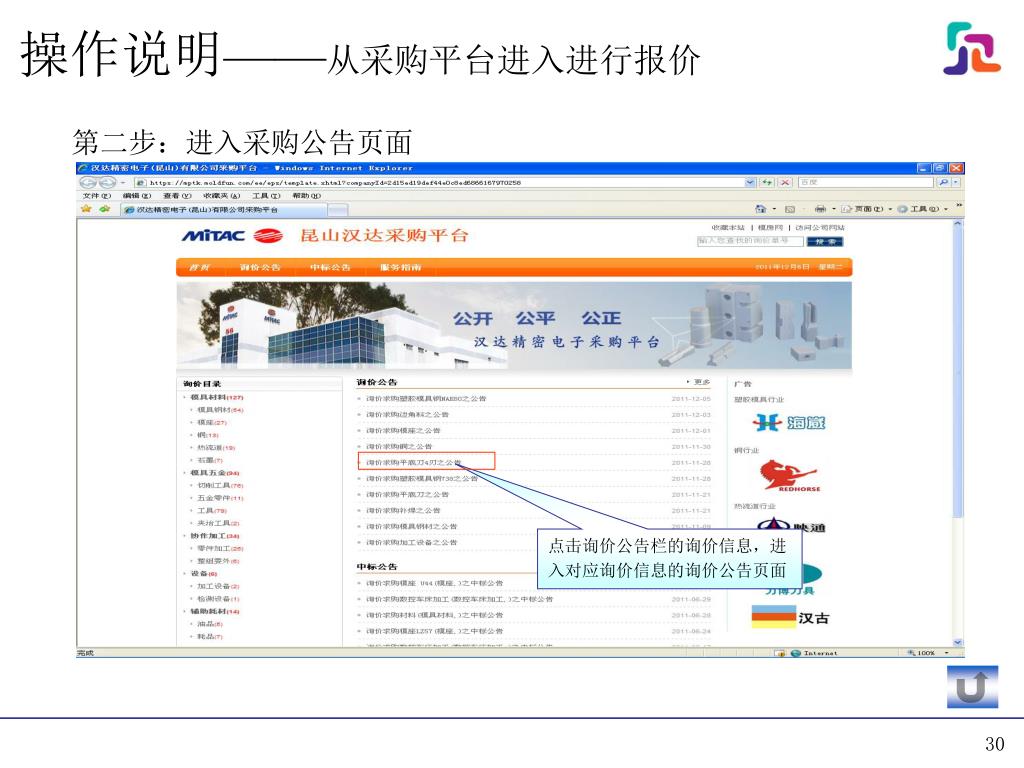Screen dimensions: 1024x768
Task: Select 加工设备 under 设备 category
Action: [218, 586]
